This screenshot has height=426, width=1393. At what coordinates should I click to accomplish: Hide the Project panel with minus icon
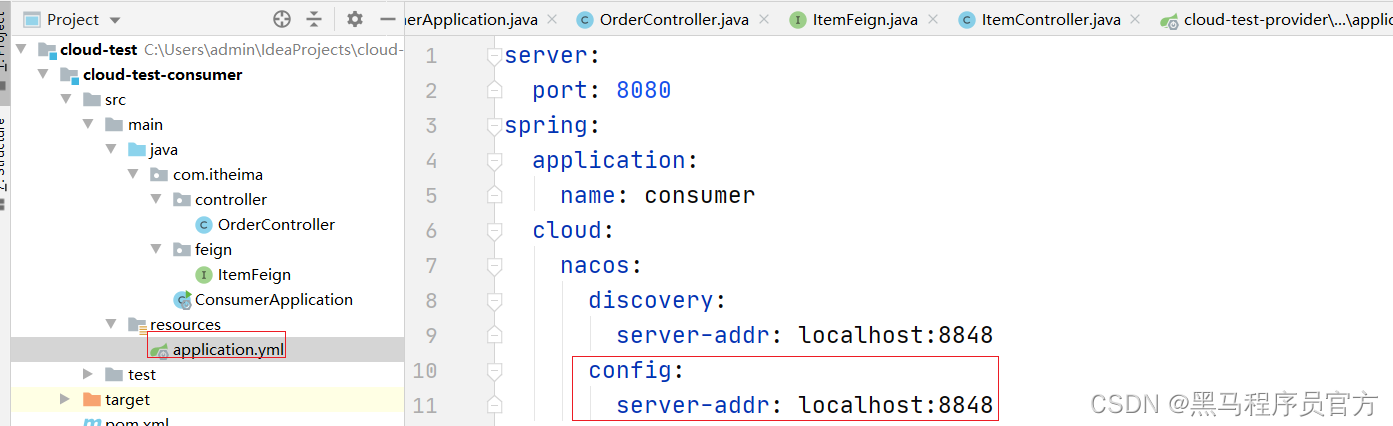pyautogui.click(x=388, y=19)
